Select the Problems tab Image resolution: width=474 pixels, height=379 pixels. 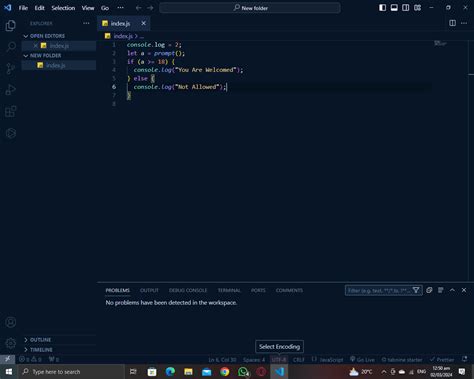pos(118,290)
